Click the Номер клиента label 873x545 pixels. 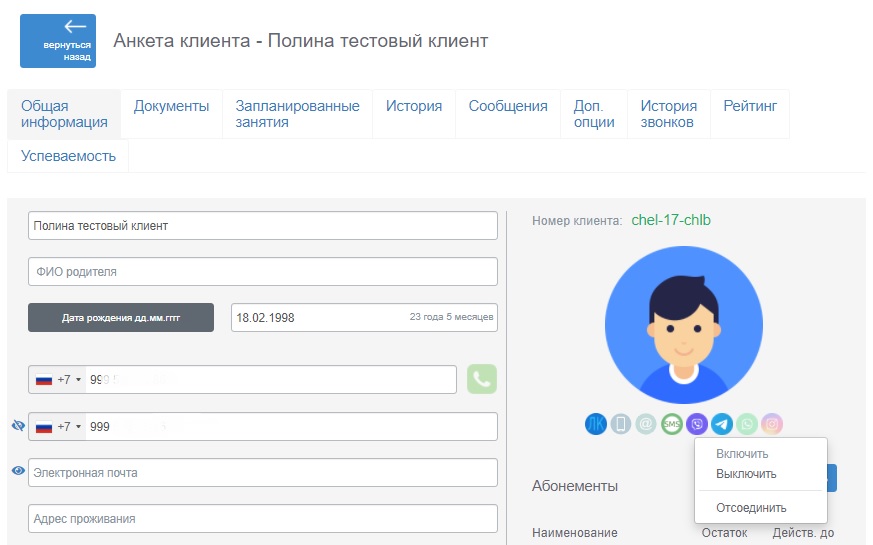click(577, 221)
